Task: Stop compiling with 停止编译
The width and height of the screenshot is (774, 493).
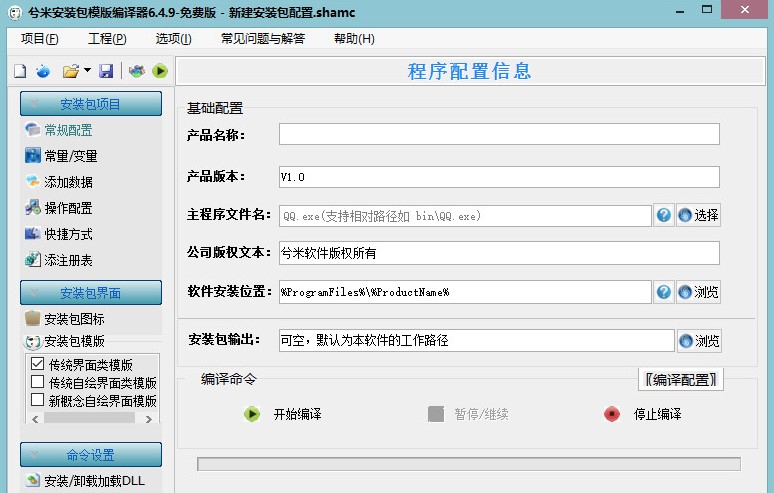Action: pos(643,414)
